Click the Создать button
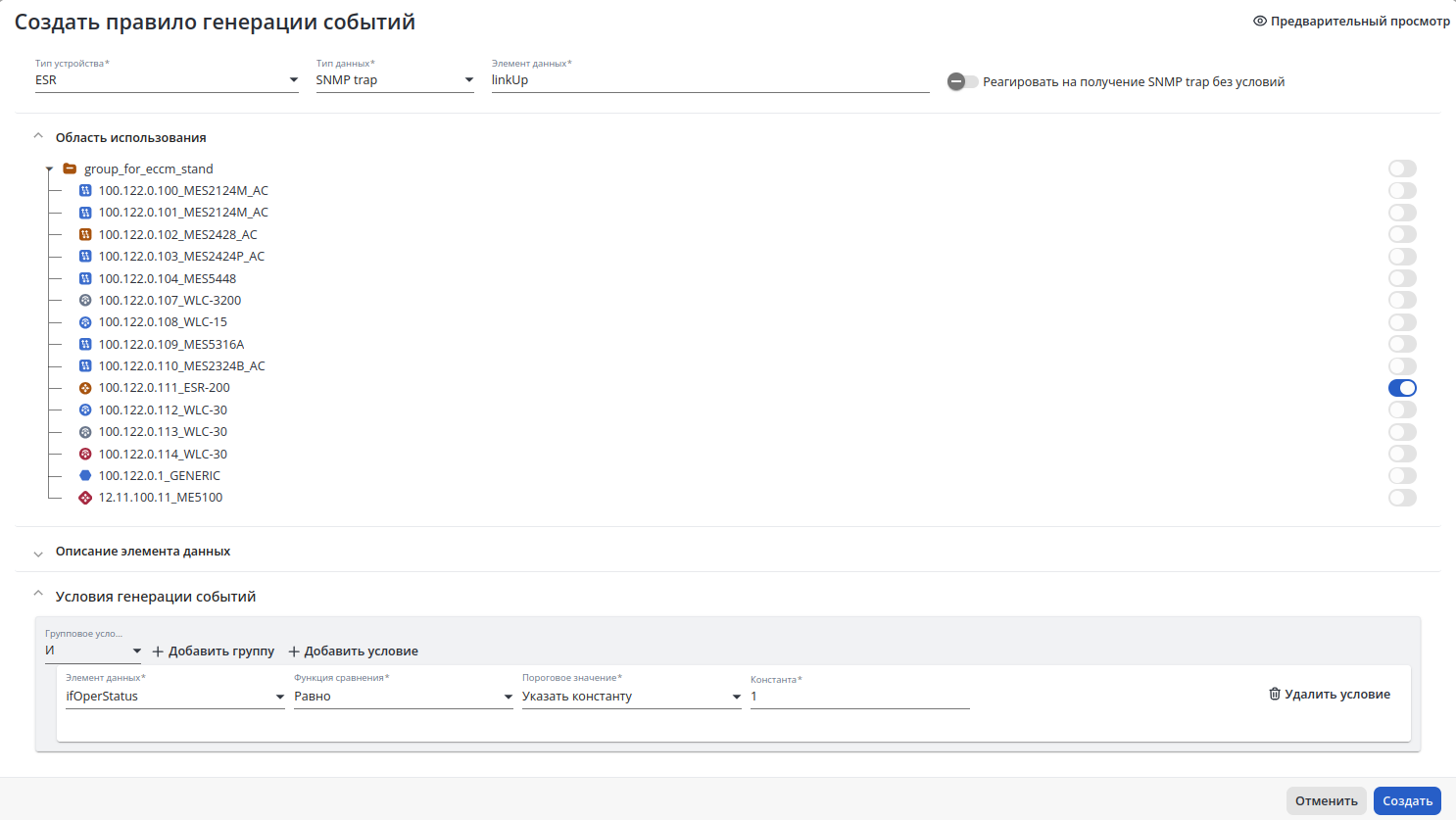The width and height of the screenshot is (1456, 820). coord(1407,800)
